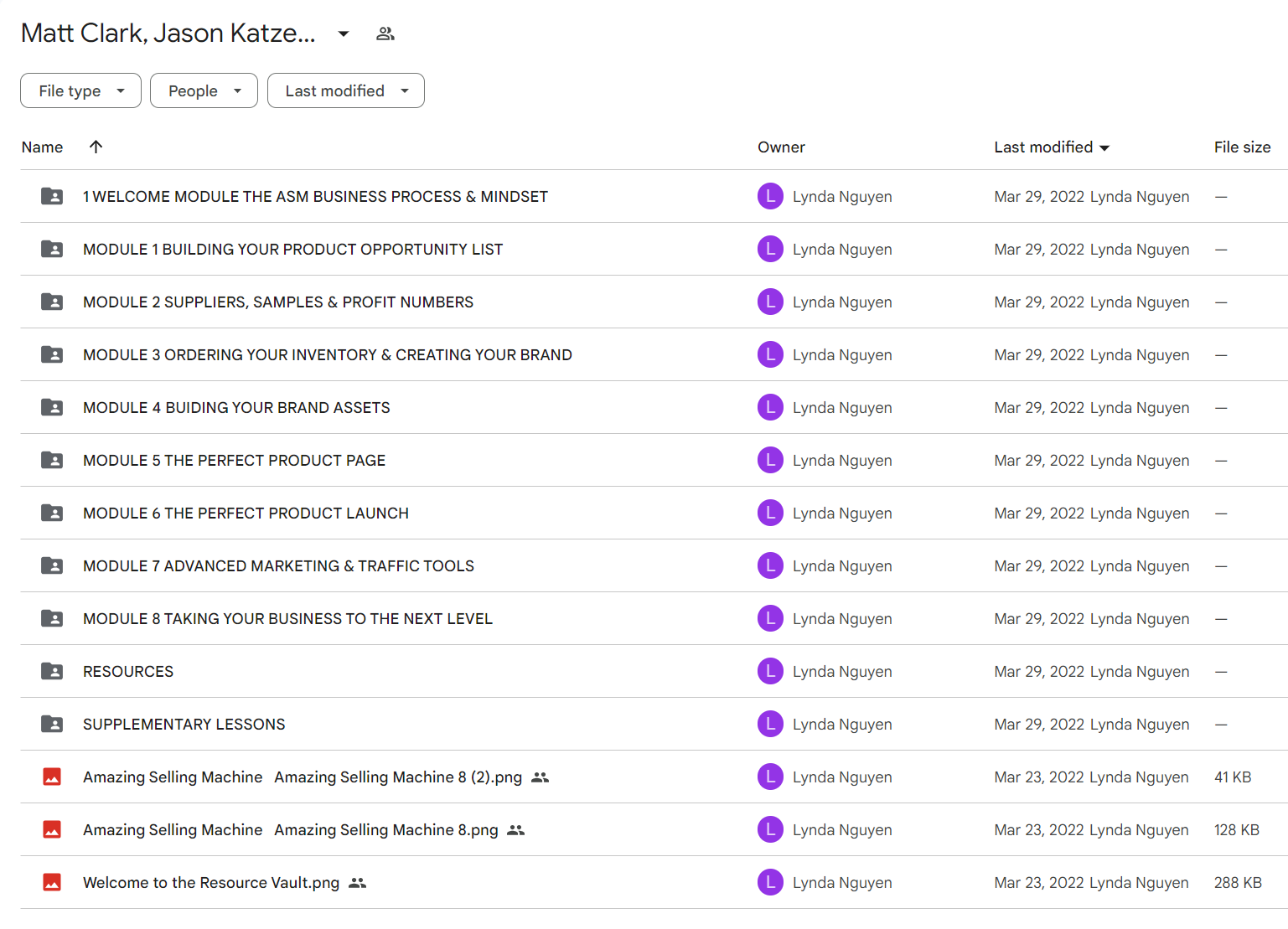Select MODULE 1 BUILDING YOUR PRODUCT OPPORTUNITY LIST
Screen dimensions: 1288x929
tap(292, 250)
